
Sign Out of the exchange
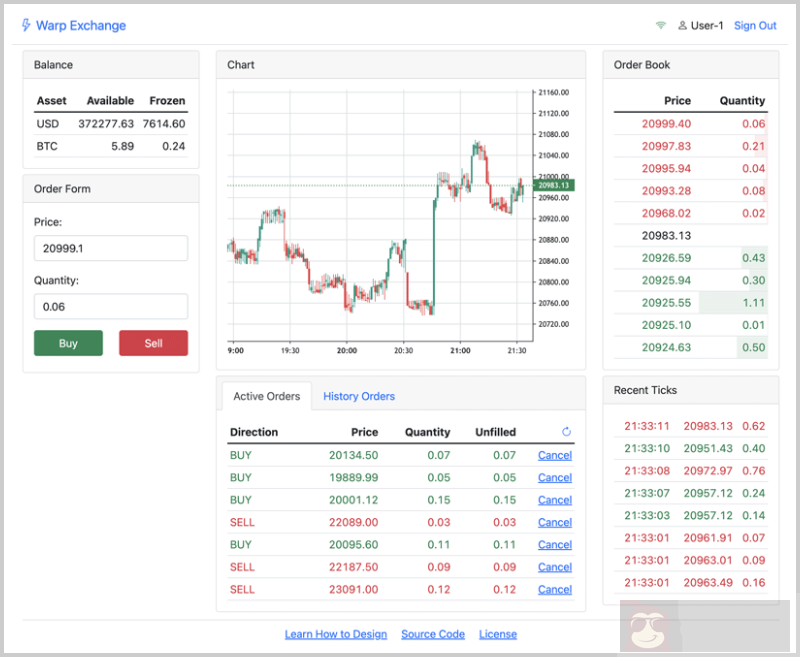[754, 26]
